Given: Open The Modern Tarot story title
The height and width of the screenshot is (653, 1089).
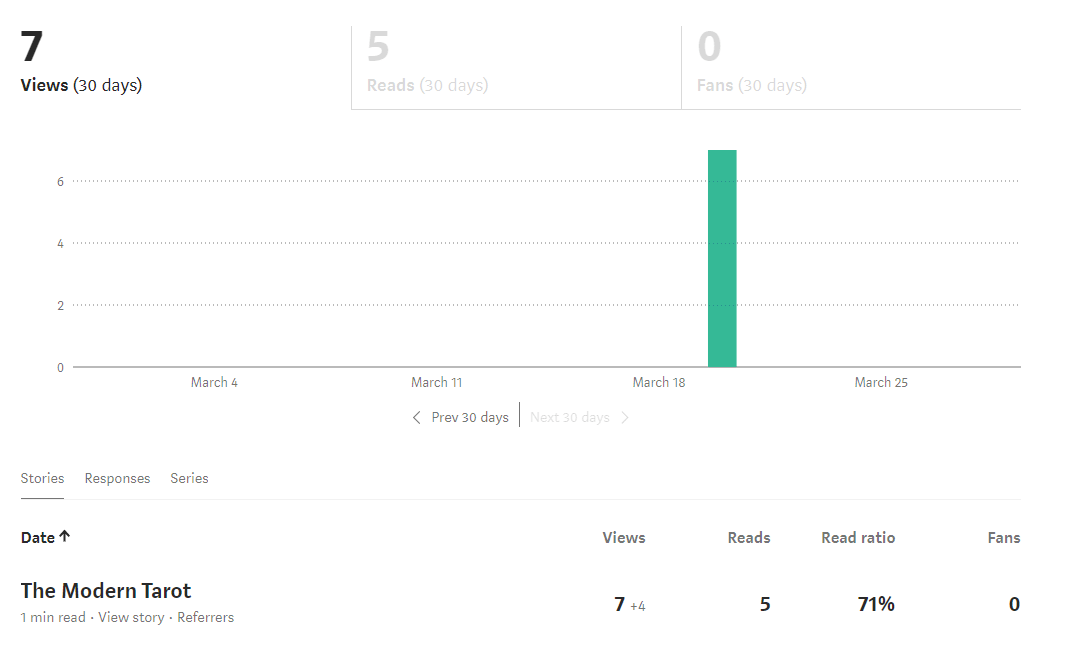Looking at the screenshot, I should [106, 590].
